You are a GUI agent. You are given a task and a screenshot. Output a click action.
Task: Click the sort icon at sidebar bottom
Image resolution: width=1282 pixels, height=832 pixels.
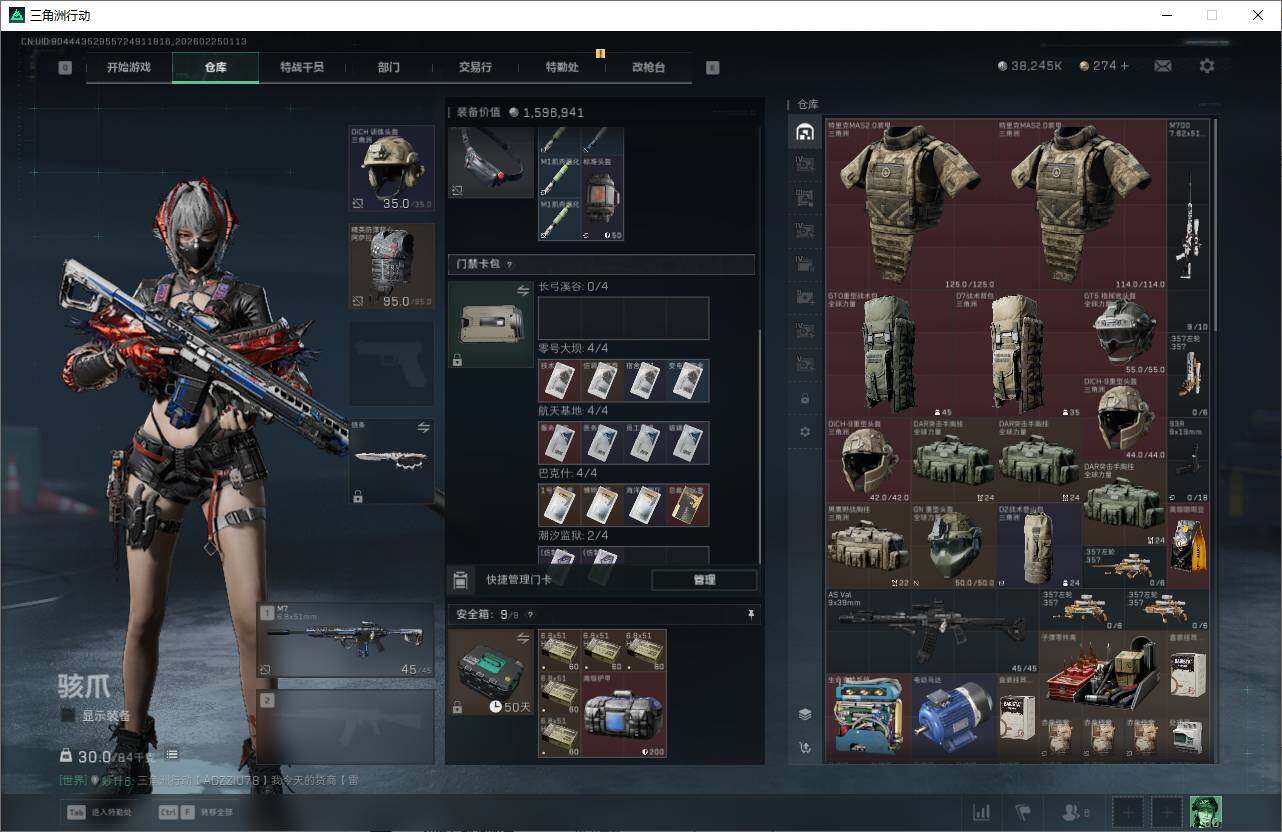[805, 747]
